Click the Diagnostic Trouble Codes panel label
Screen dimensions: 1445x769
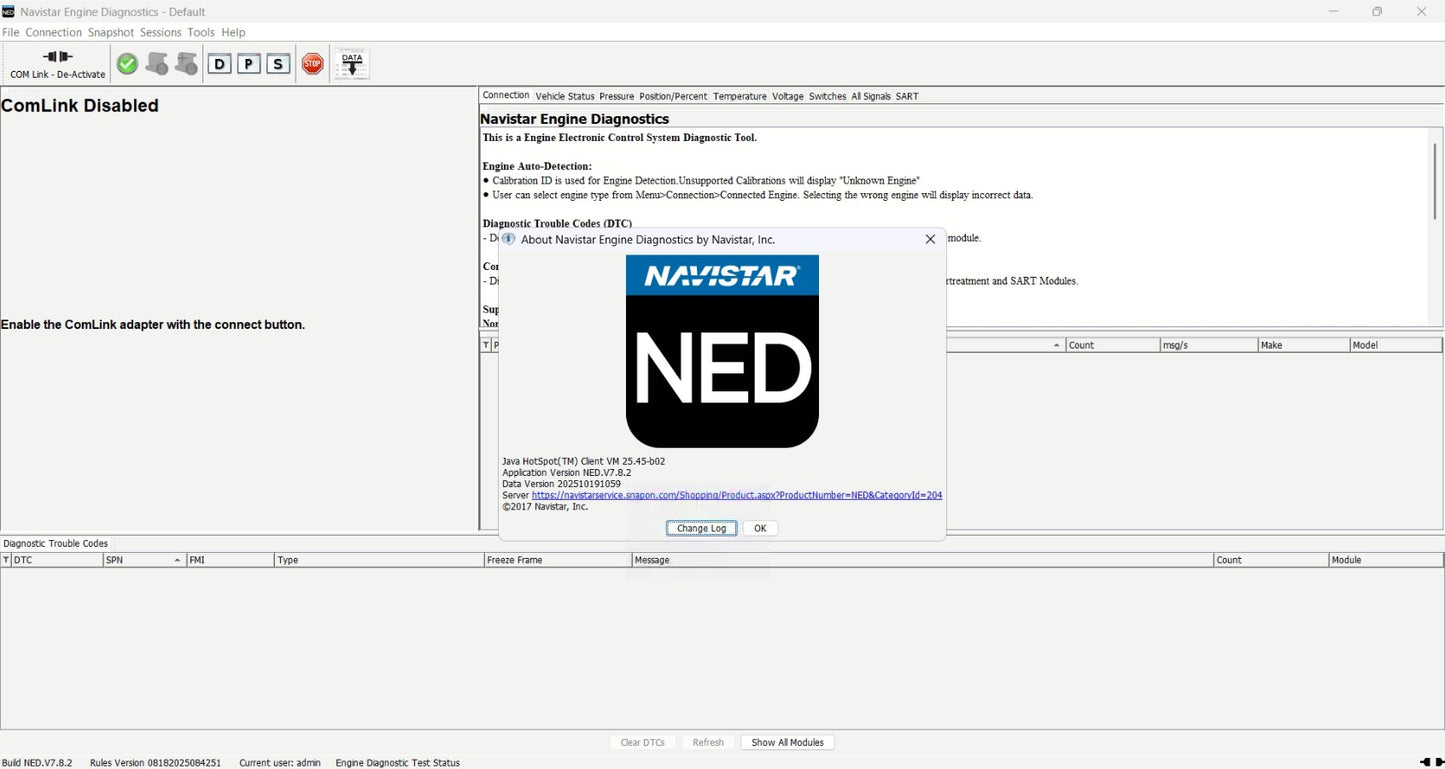click(x=55, y=543)
